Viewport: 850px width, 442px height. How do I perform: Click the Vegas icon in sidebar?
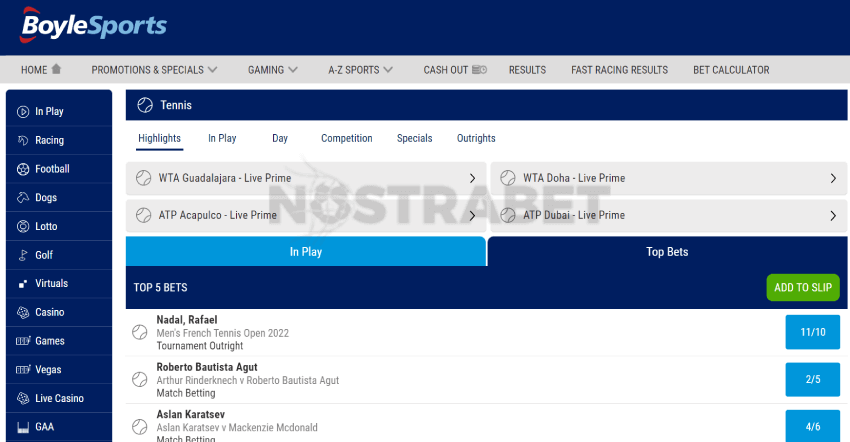(x=23, y=369)
